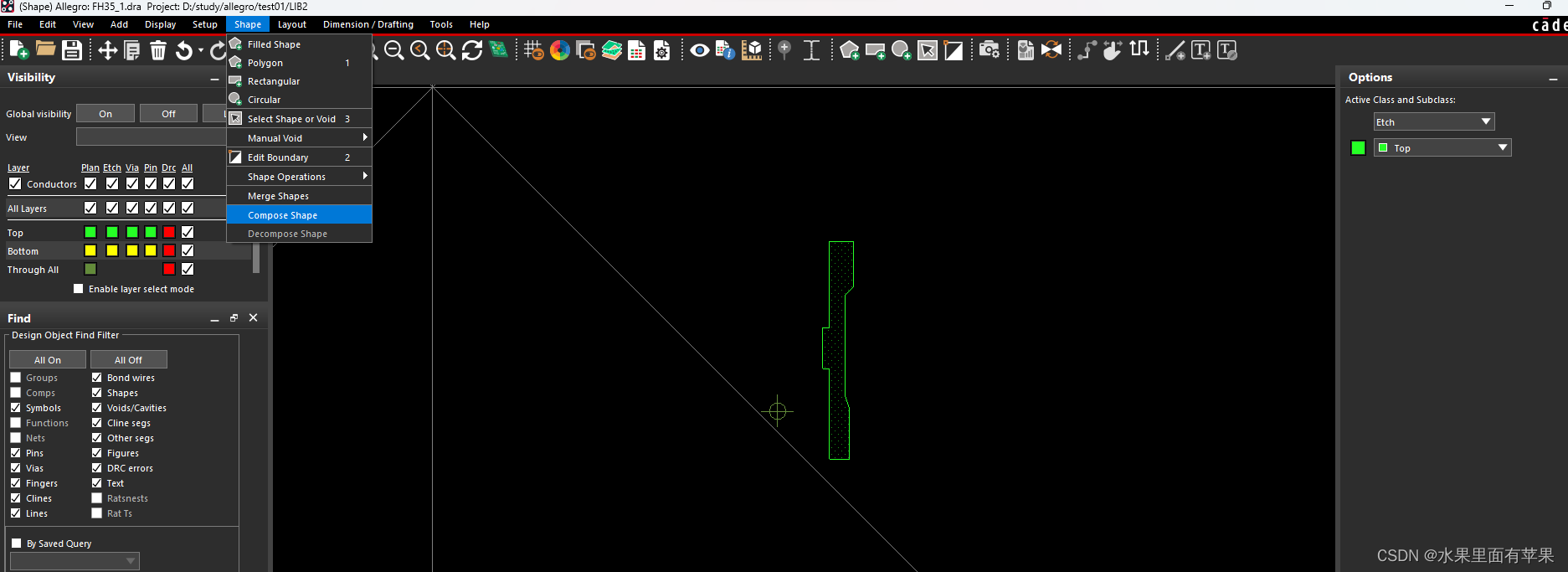This screenshot has width=1568, height=572.
Task: Expand the Shape Operations submenu
Action: [x=298, y=177]
